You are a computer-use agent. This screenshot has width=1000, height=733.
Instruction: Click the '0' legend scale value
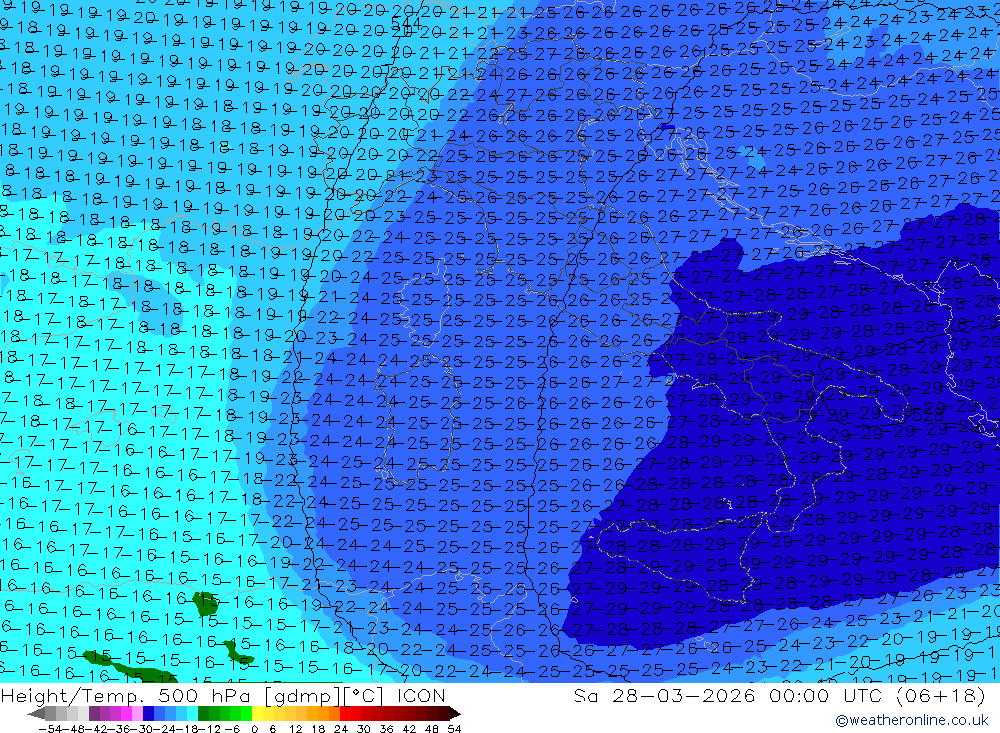[254, 729]
